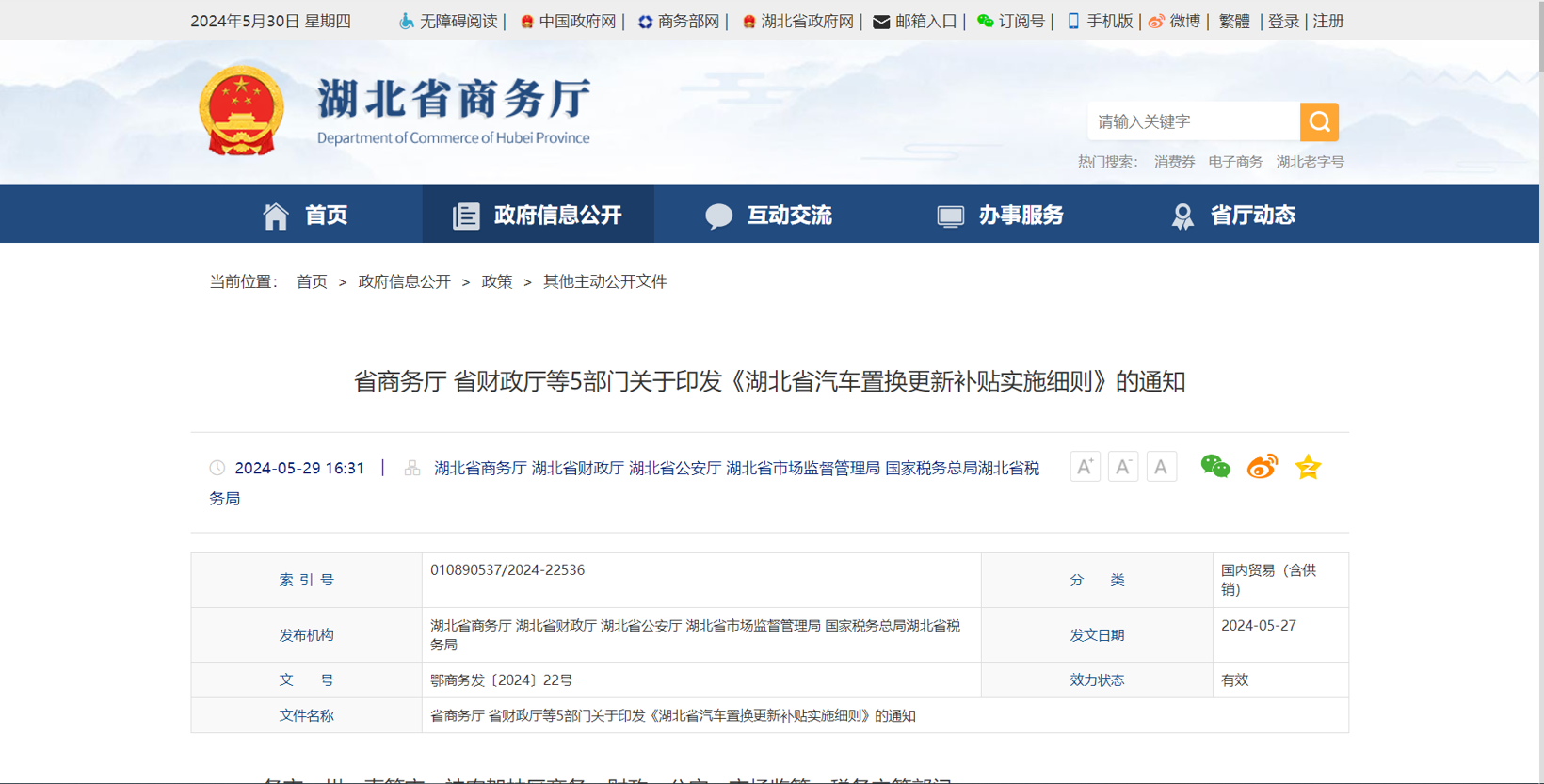Reset font size with plain A icon

point(1161,467)
